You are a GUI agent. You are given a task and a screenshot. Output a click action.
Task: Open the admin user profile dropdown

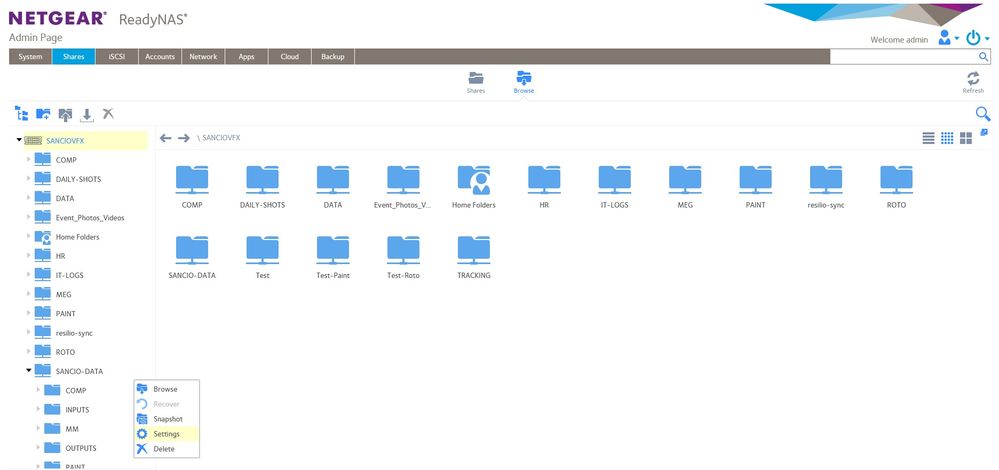pos(948,38)
